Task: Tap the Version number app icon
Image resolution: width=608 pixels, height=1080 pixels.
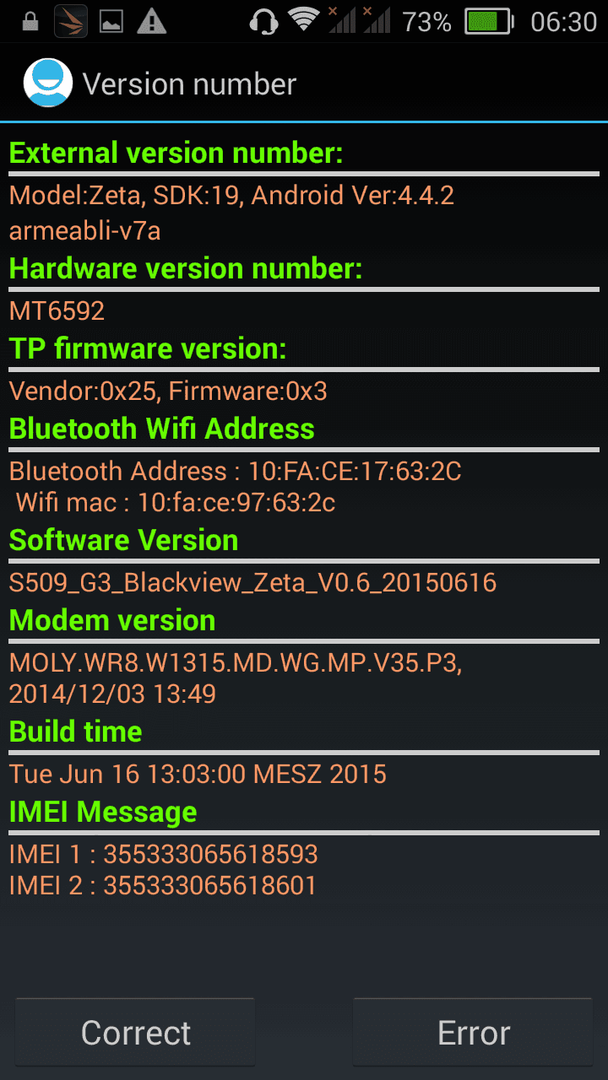Action: [x=48, y=83]
